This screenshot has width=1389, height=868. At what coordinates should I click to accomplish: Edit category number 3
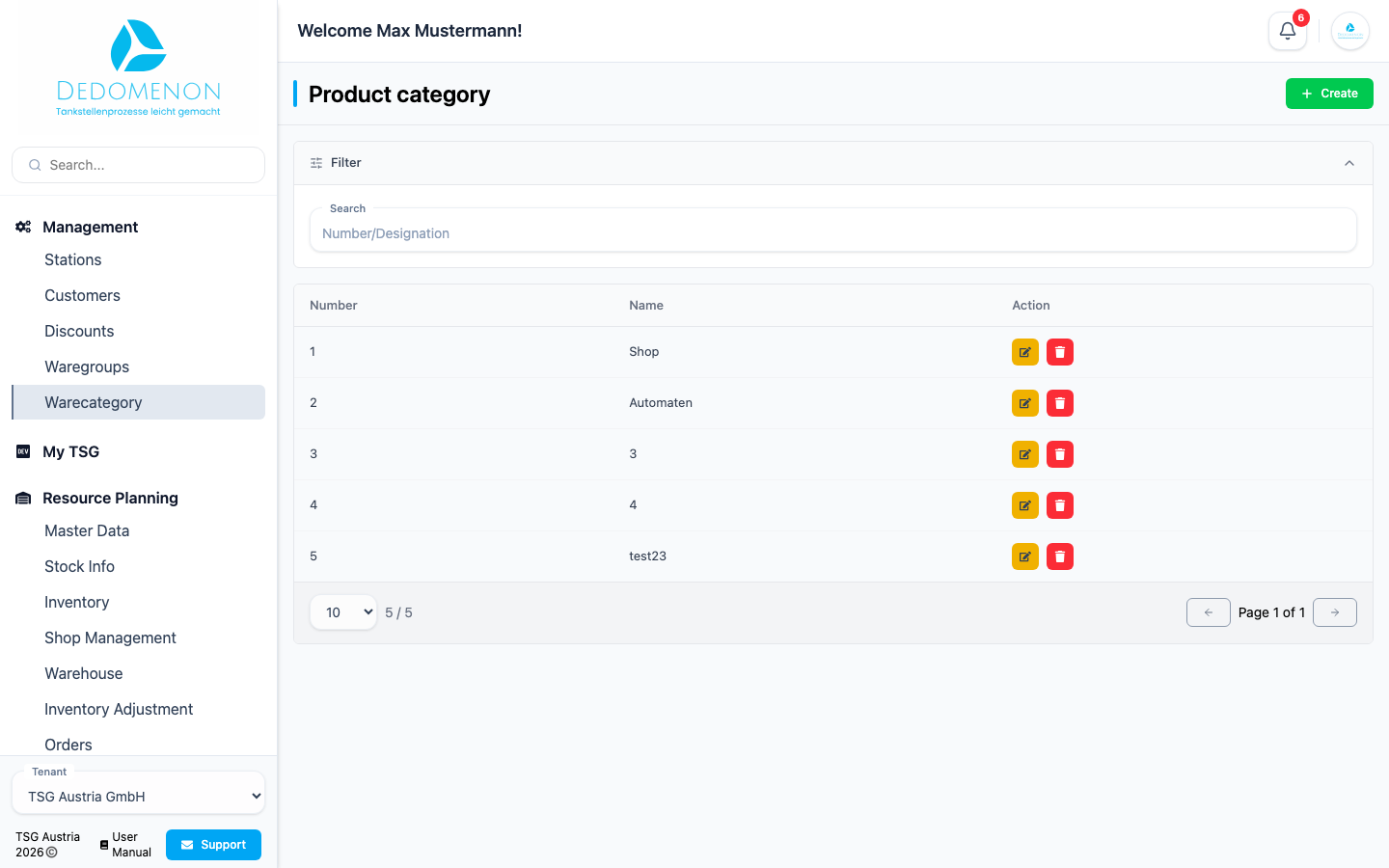[1025, 454]
